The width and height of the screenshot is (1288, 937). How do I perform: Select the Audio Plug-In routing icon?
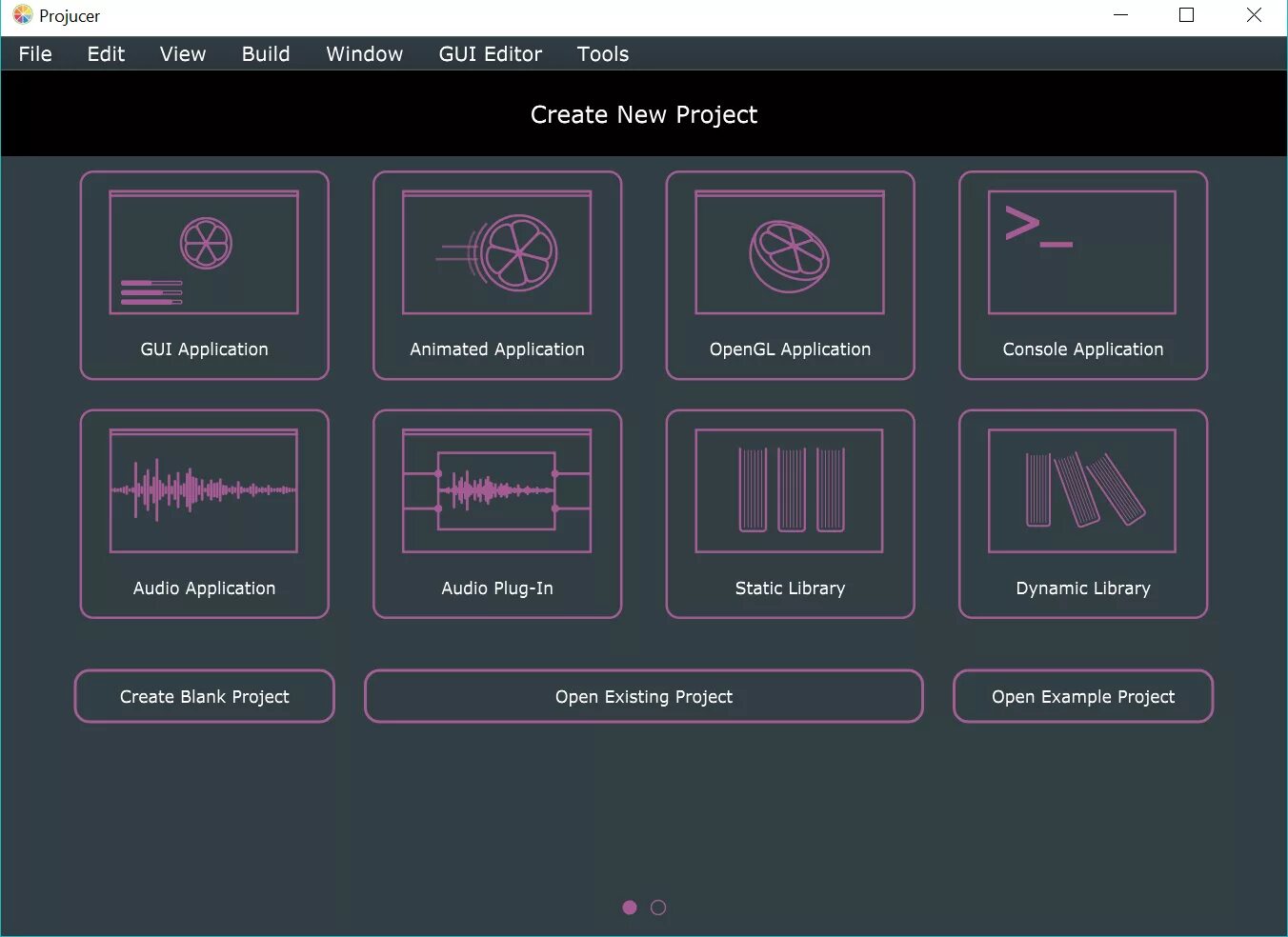click(x=497, y=490)
